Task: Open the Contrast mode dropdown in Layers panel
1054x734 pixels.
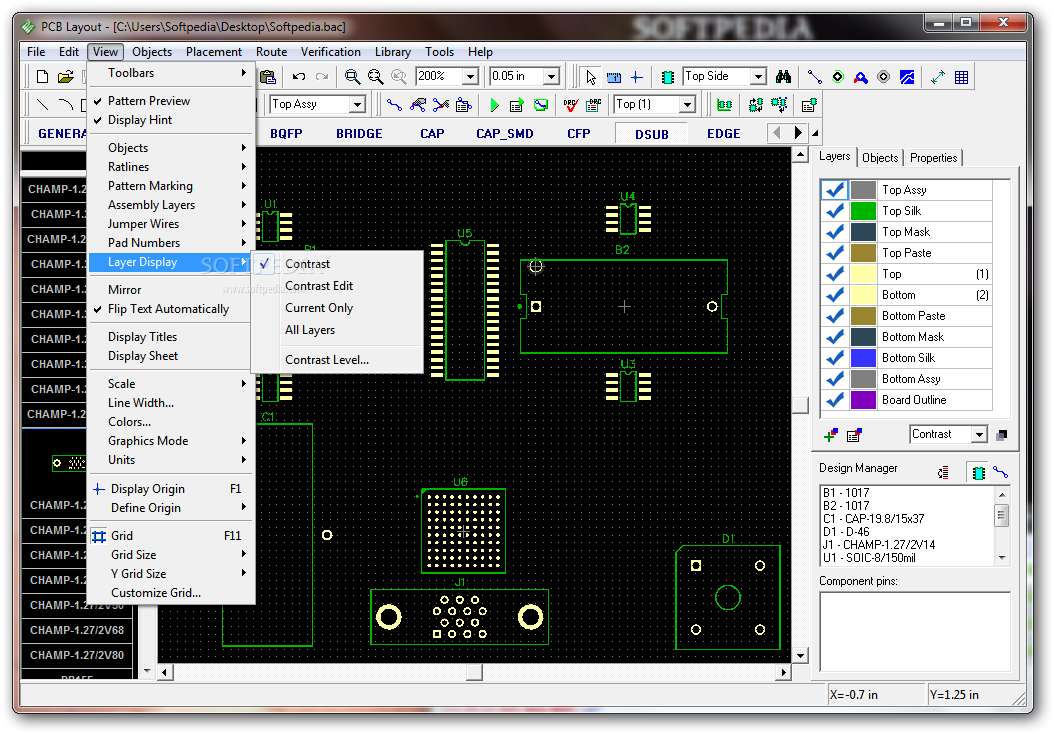Action: tap(979, 435)
